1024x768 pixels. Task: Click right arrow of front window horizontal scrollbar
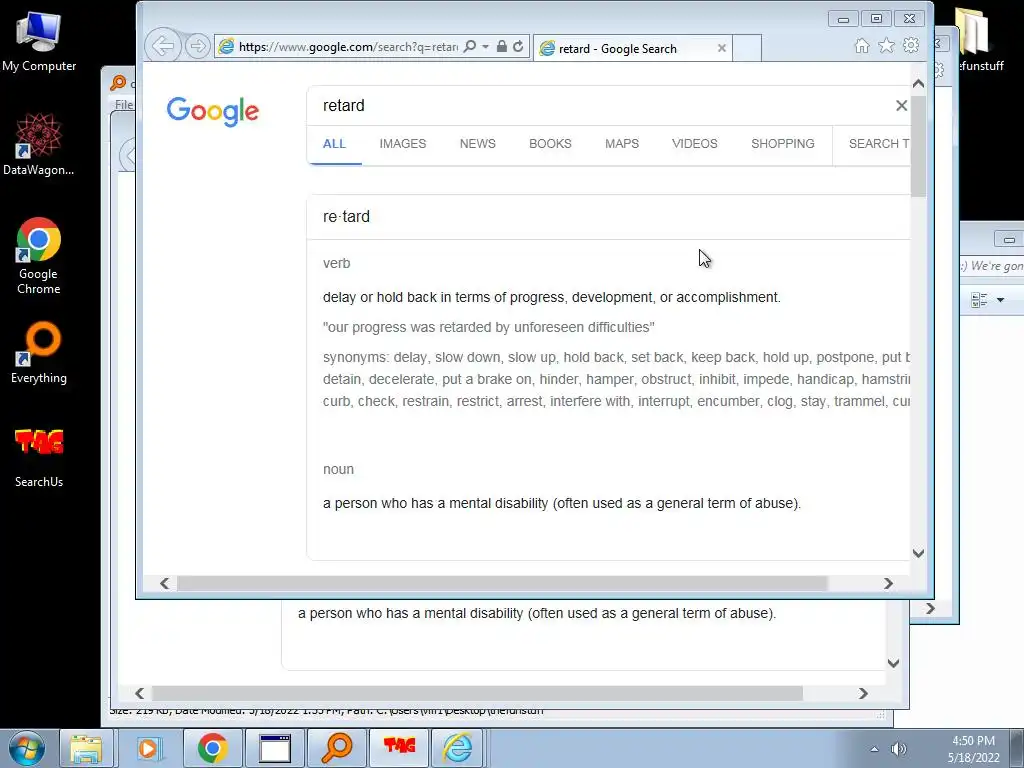click(888, 583)
